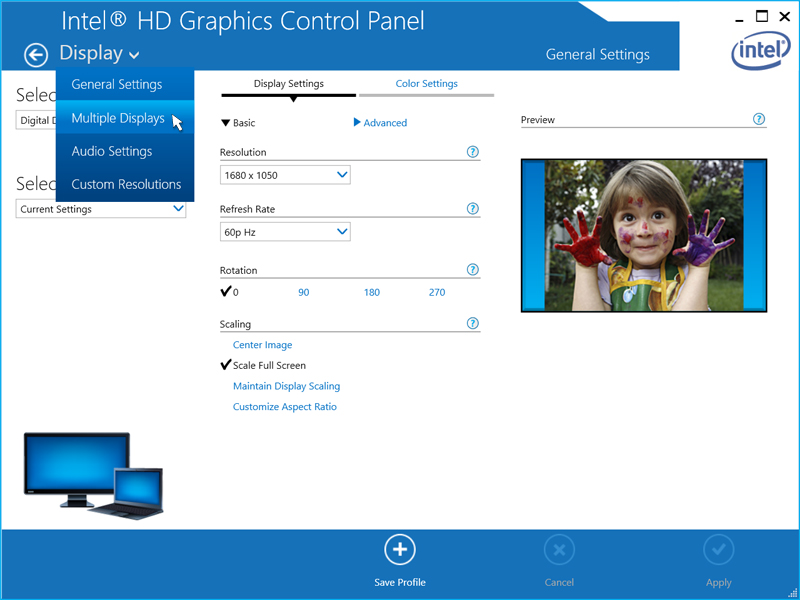Screen dimensions: 800x600
Task: Click the Save Profile label
Action: (400, 582)
